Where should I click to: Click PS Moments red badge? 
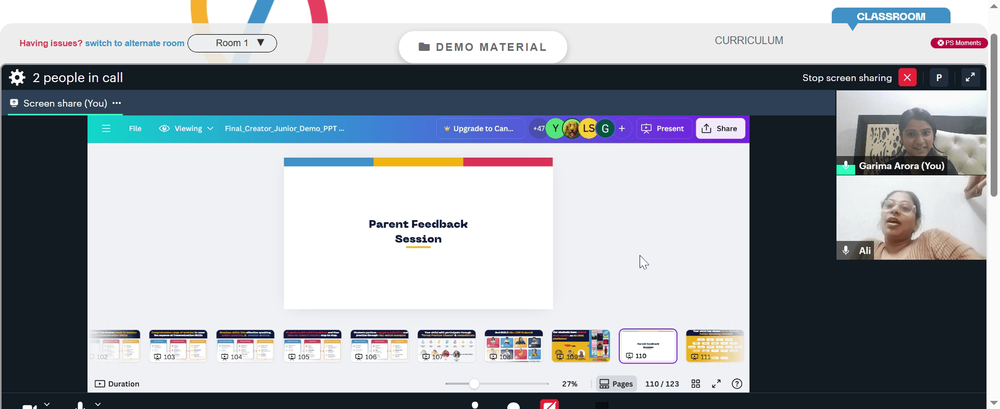959,43
